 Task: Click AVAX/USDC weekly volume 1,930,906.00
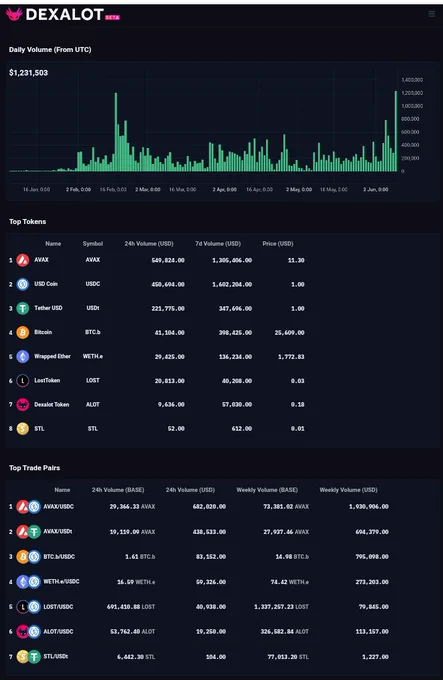pyautogui.click(x=369, y=507)
